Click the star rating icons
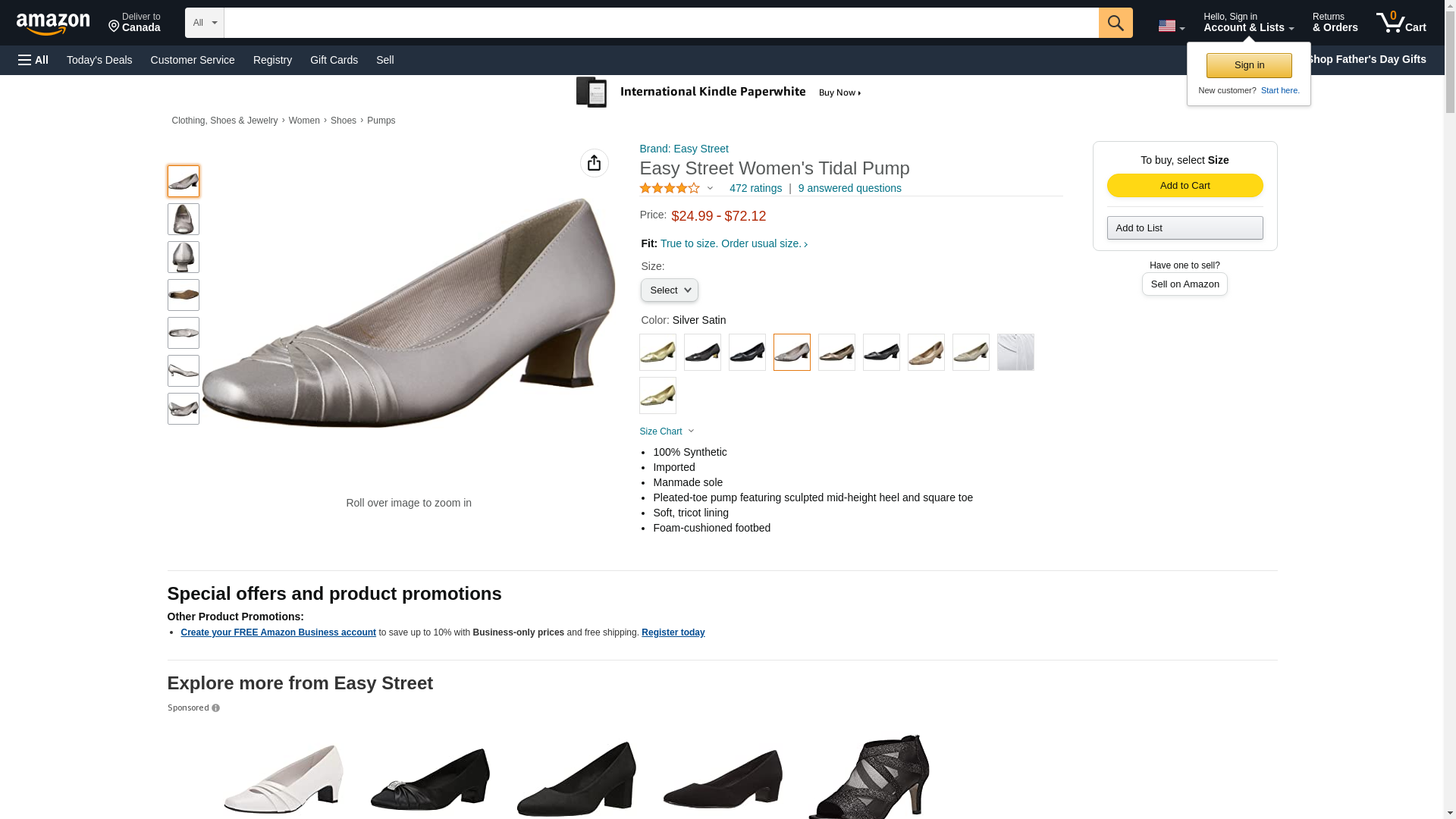Screen dimensions: 1456x819 [670, 188]
